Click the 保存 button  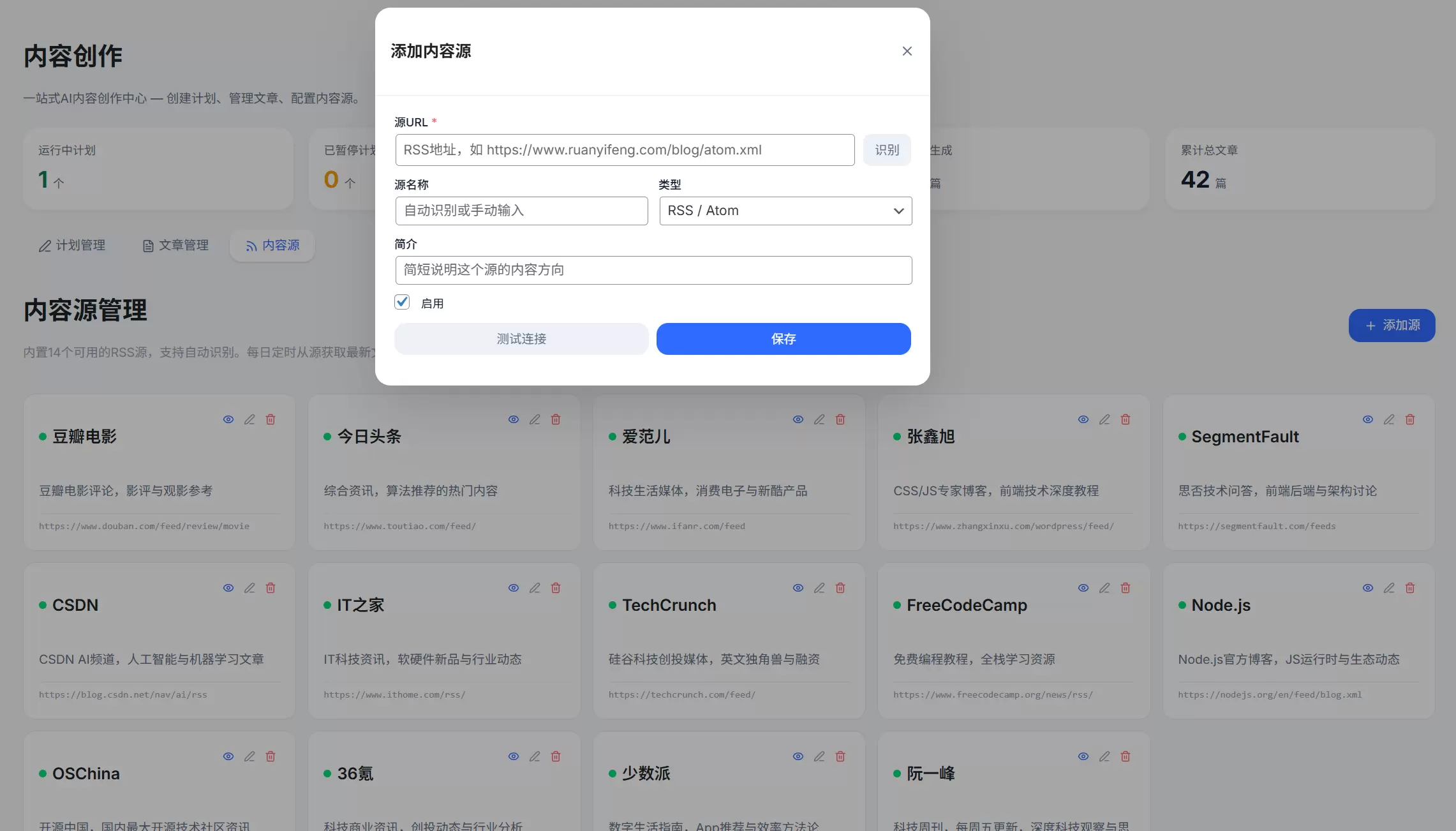[x=784, y=339]
